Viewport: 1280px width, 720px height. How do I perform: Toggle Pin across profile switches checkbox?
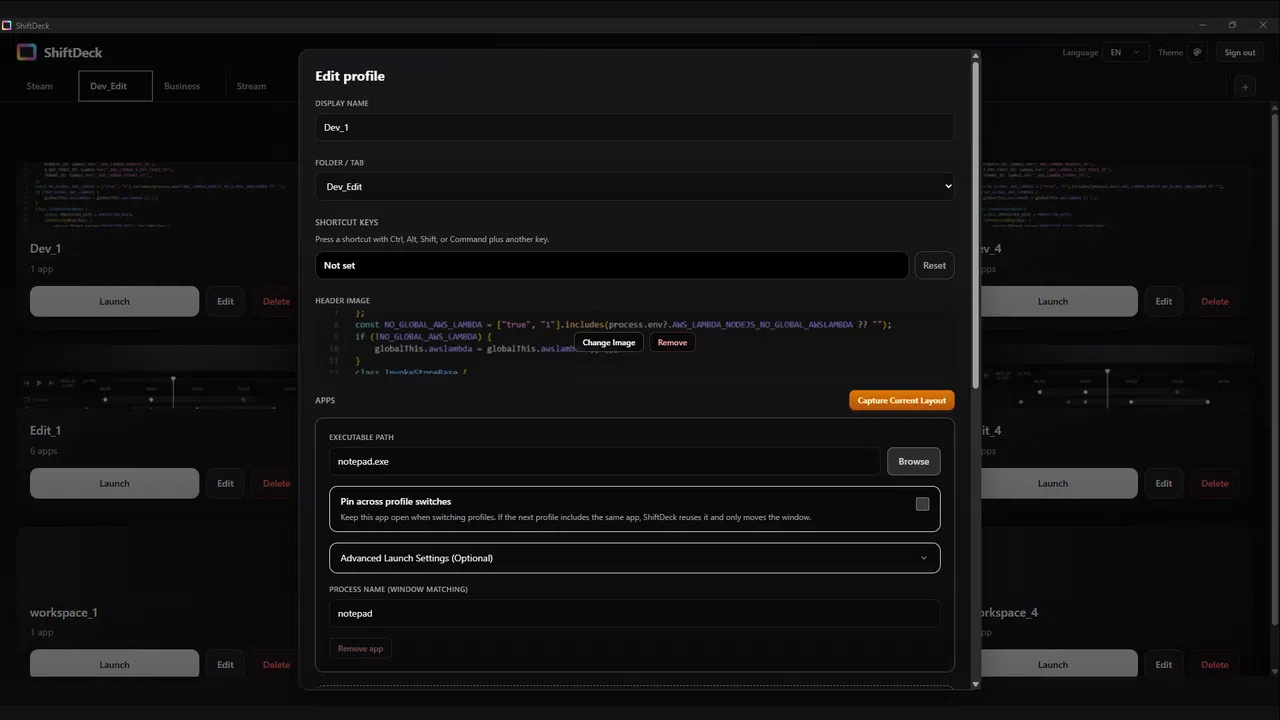click(x=922, y=504)
